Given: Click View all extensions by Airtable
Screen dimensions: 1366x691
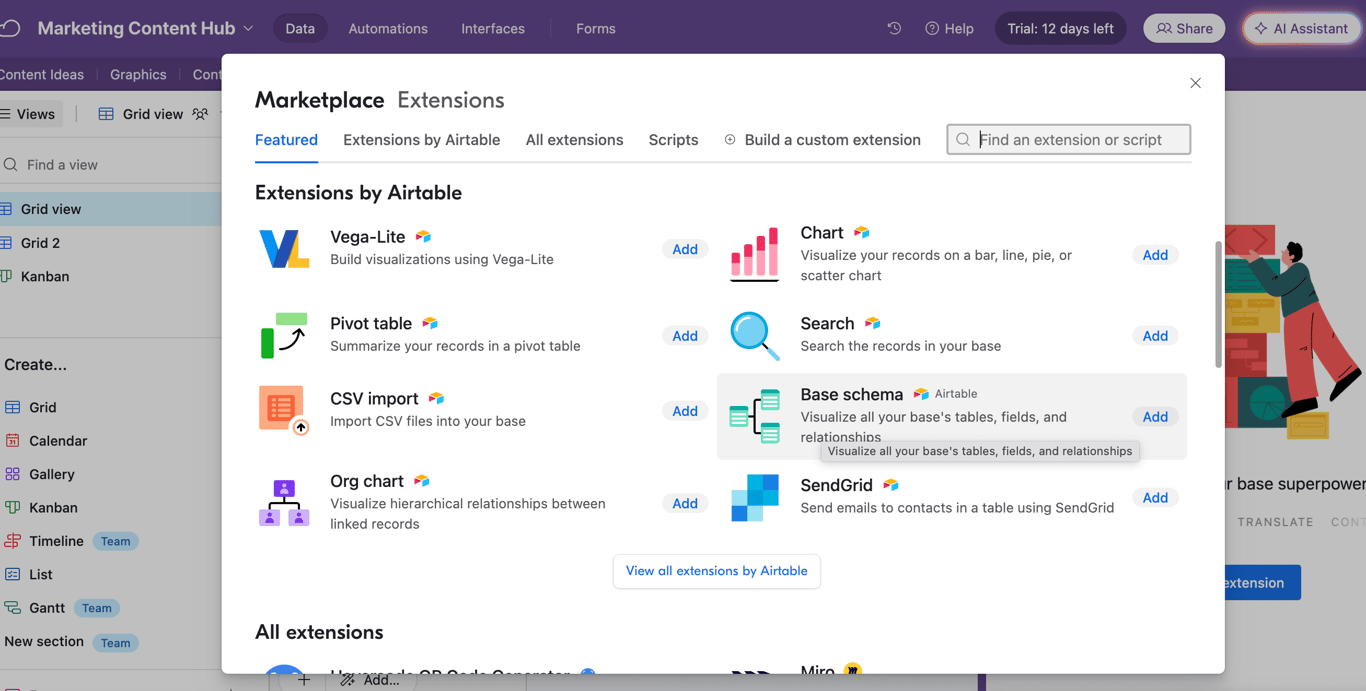Looking at the screenshot, I should point(717,571).
